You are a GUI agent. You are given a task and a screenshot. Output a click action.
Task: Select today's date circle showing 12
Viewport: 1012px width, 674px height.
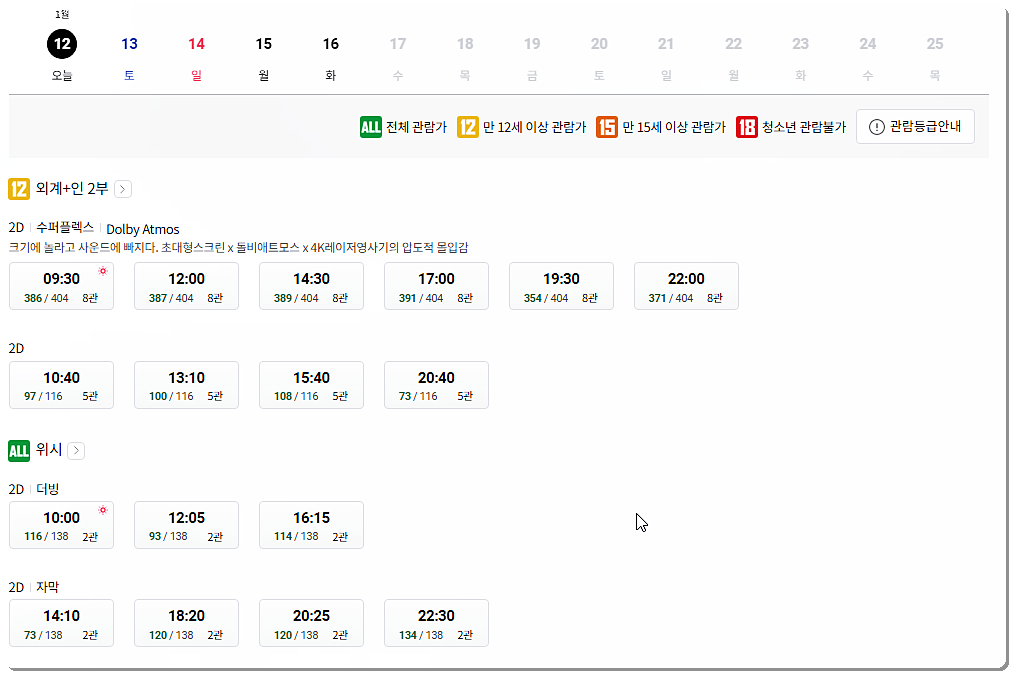tap(62, 44)
